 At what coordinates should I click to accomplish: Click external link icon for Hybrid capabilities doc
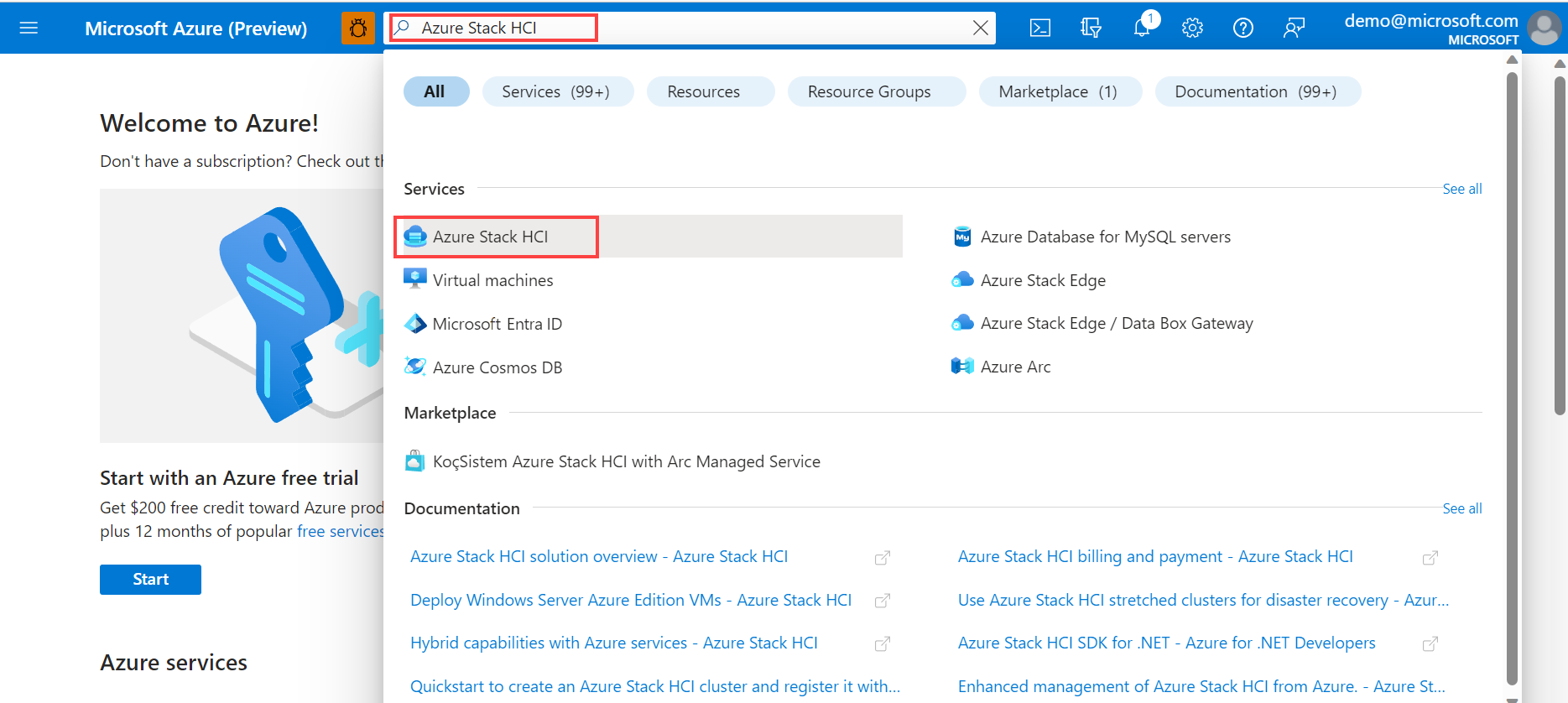(x=883, y=644)
